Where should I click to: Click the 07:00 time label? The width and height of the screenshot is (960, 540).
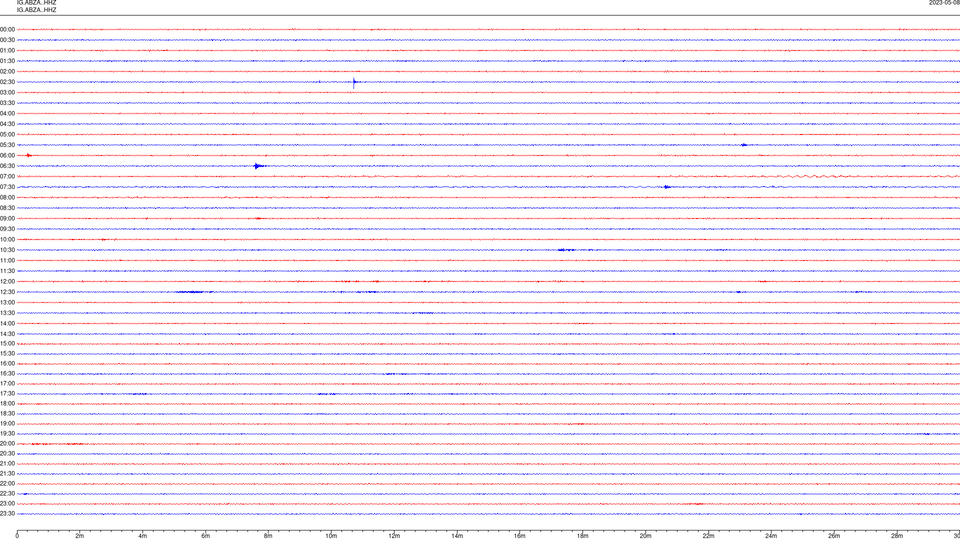click(x=7, y=176)
